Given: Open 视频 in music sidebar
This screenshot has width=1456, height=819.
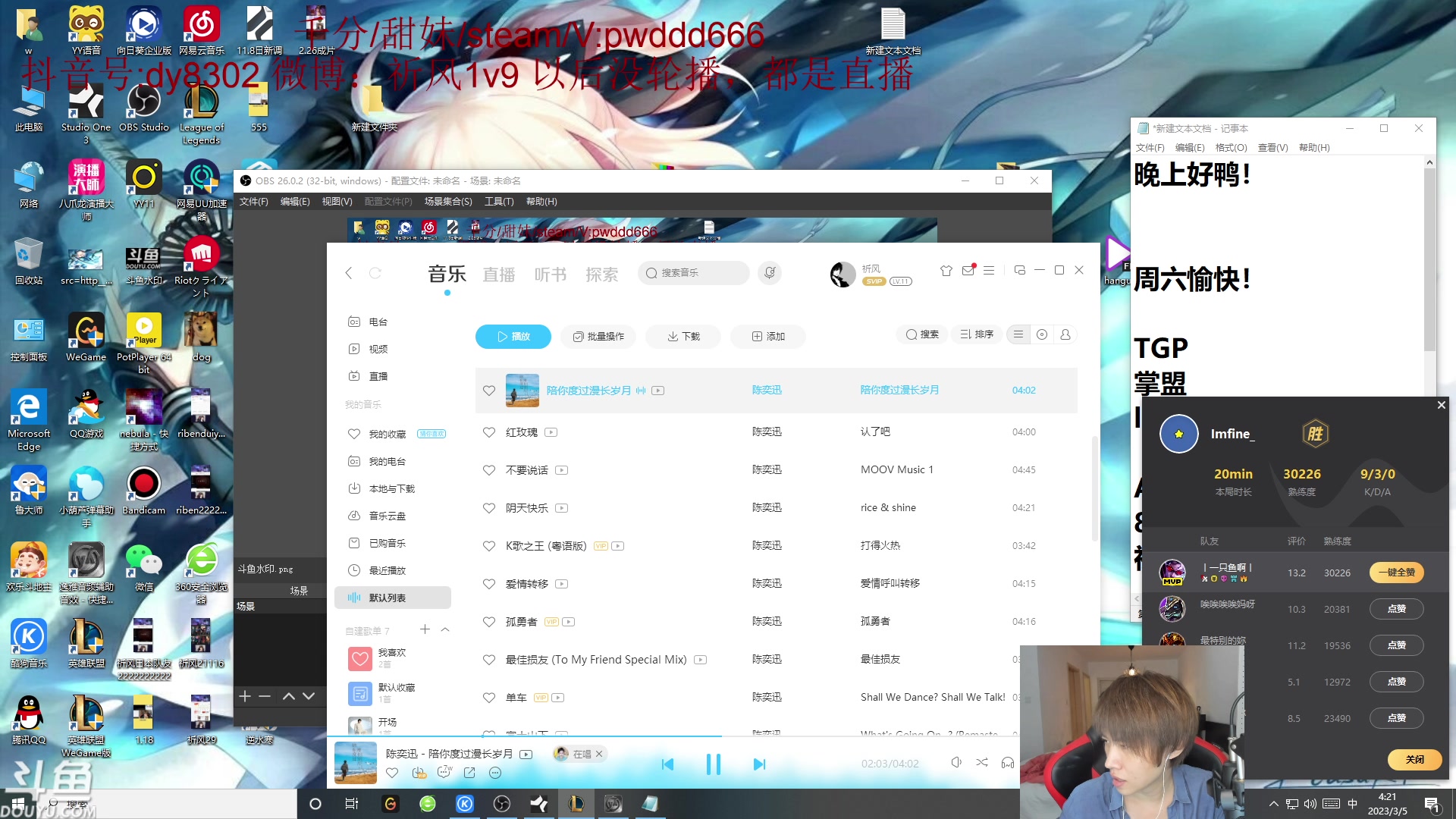Looking at the screenshot, I should coord(378,349).
